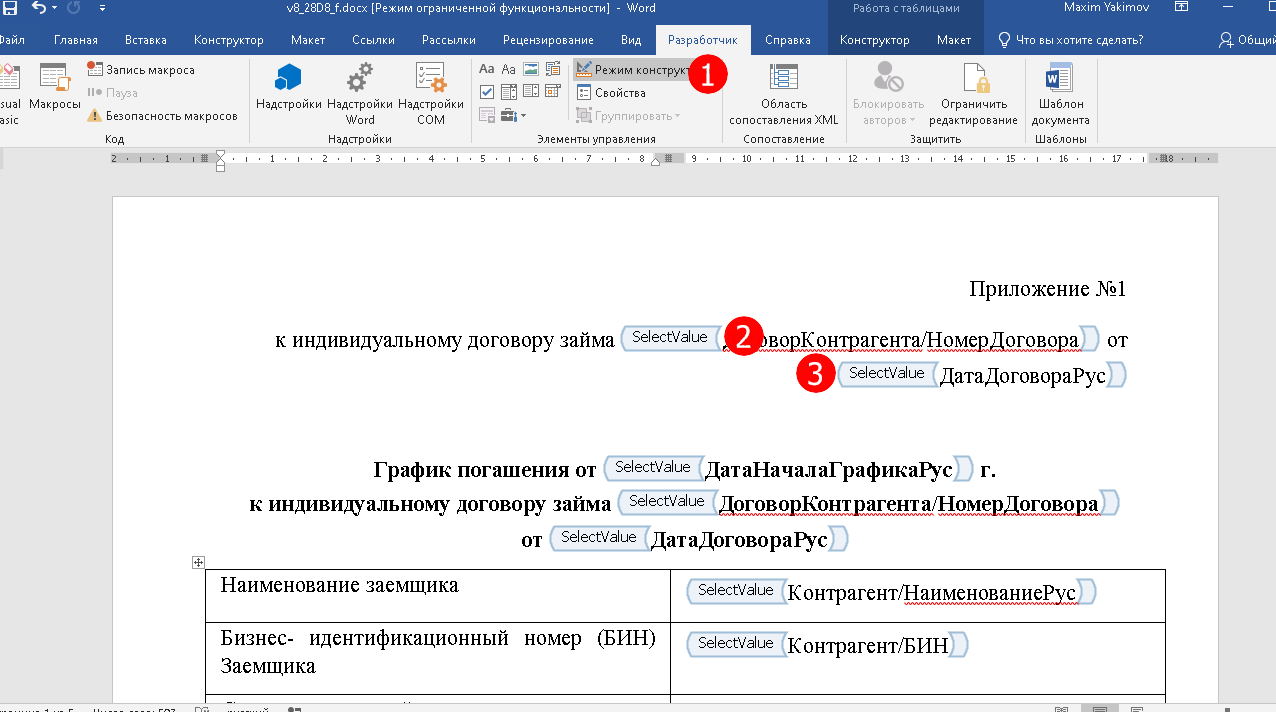Screen dimensions: 1276x712
Task: Open Шаблон документа dialog
Action: pyautogui.click(x=1061, y=93)
